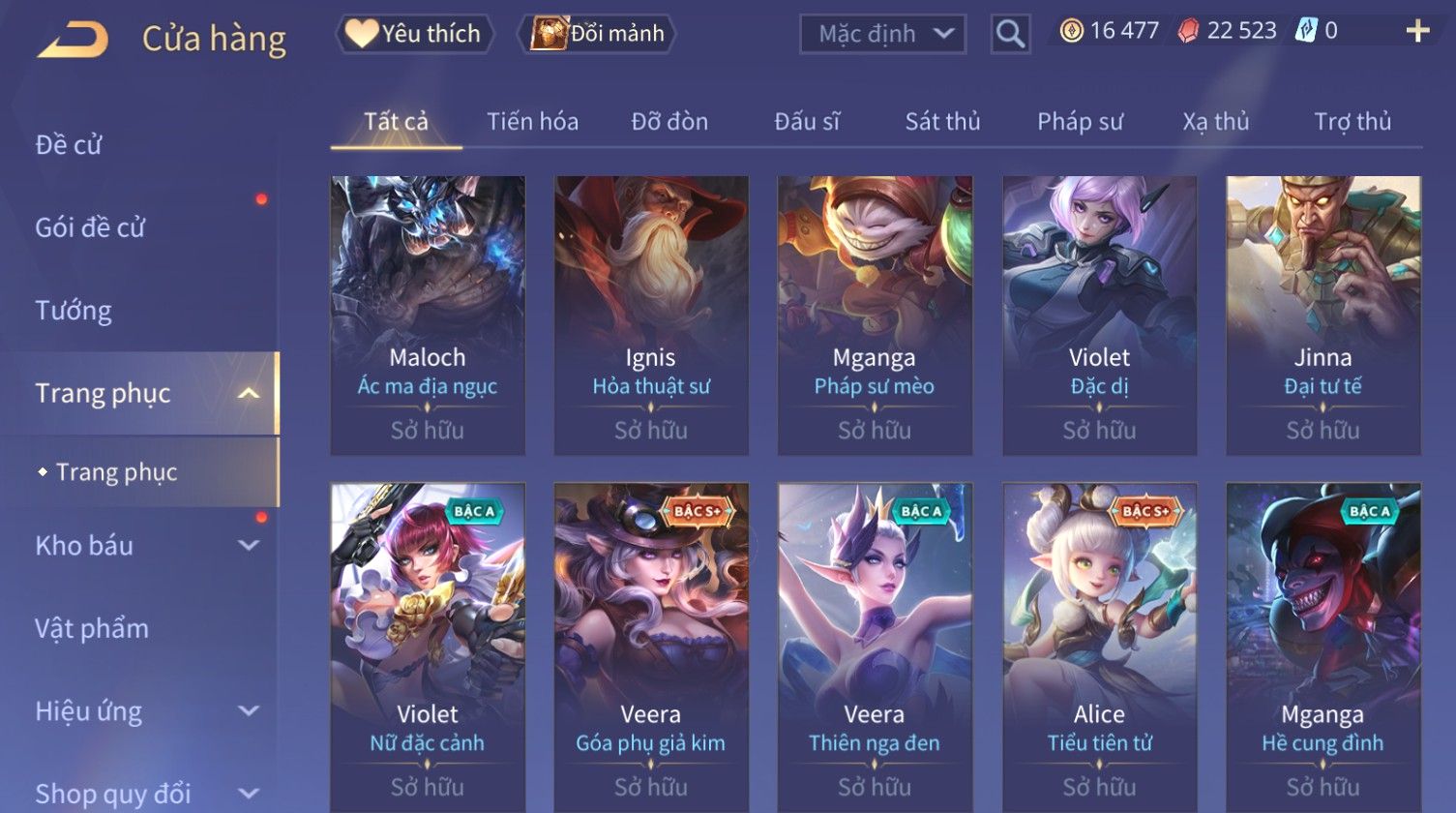Switch to the Pháp sư tab
1456x813 pixels.
(x=1080, y=121)
